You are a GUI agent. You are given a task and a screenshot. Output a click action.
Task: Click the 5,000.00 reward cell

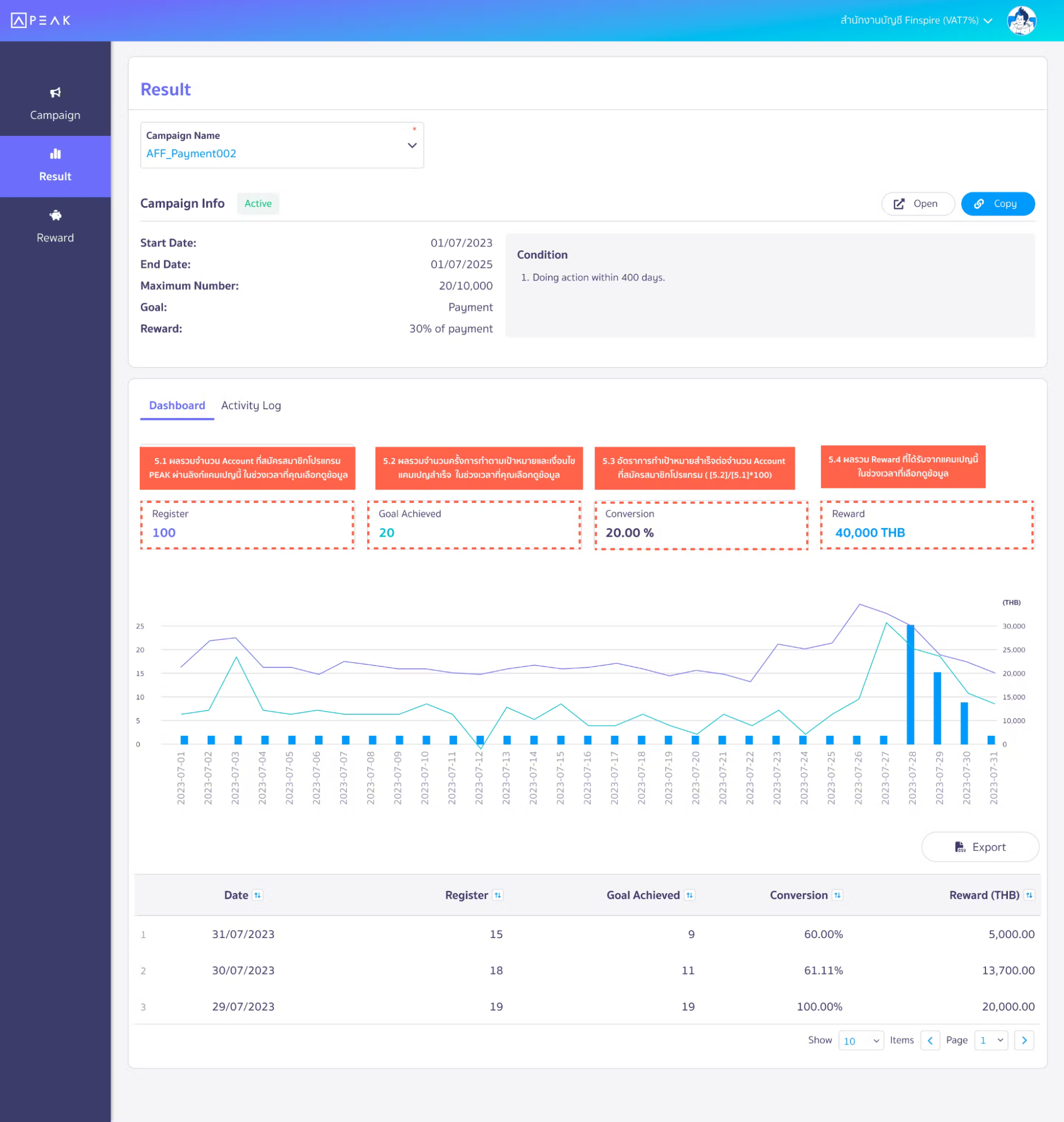point(1011,934)
